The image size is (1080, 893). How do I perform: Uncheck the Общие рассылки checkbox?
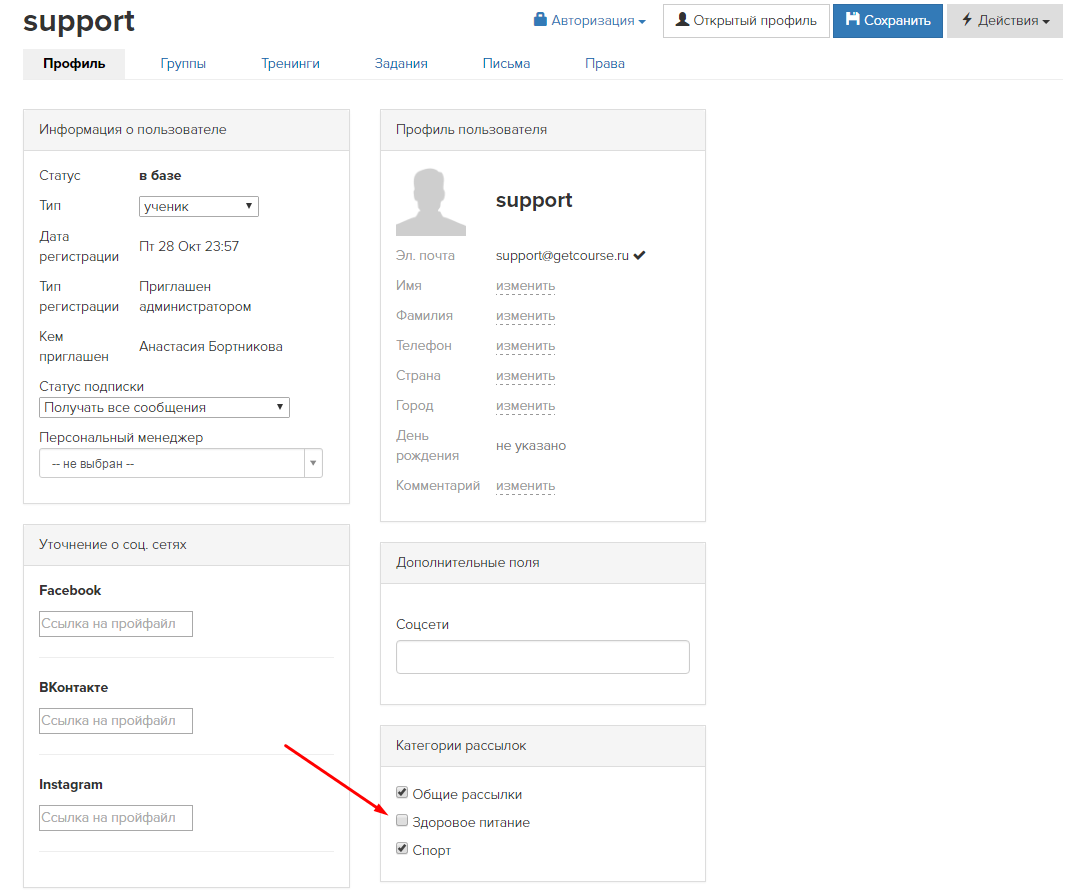click(x=402, y=792)
